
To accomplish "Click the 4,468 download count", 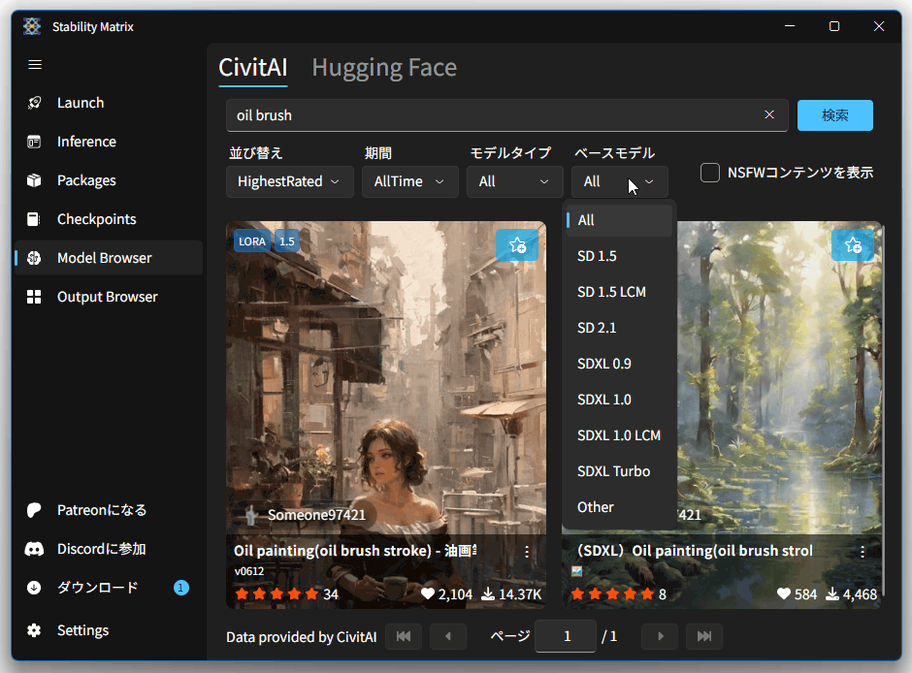I will coord(852,594).
